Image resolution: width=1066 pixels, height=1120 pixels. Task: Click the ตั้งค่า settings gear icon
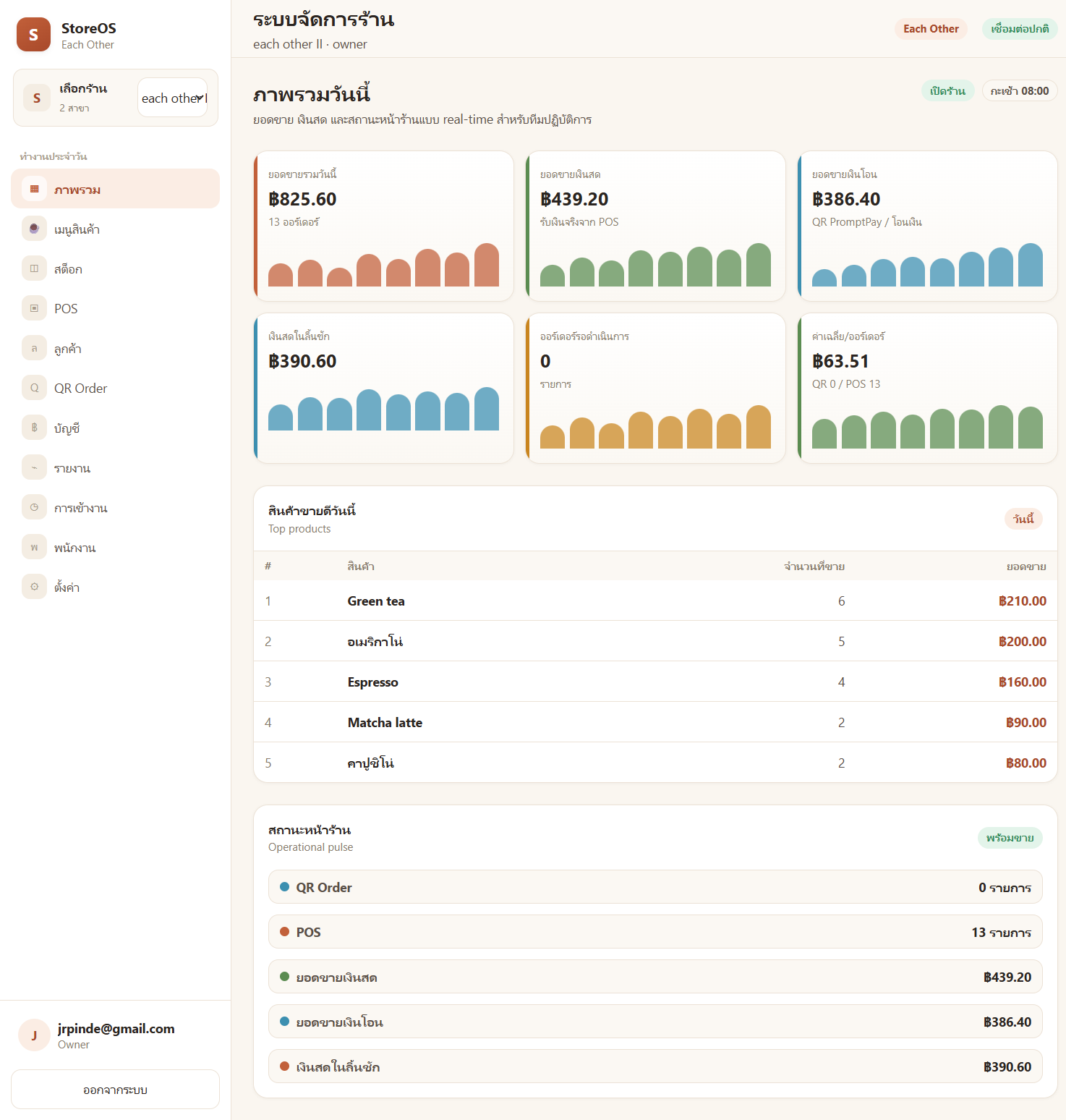(x=34, y=587)
